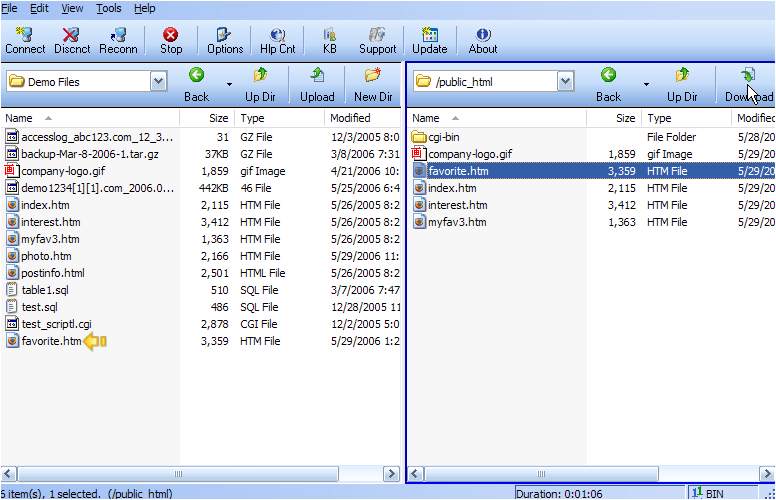This screenshot has width=776, height=500.
Task: Go Back in the local Demo Files pane
Action: coord(196,85)
